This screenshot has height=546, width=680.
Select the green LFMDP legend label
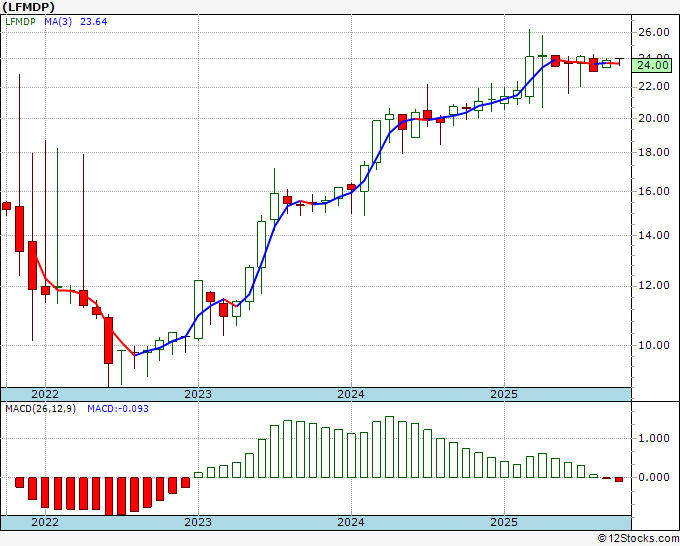point(20,22)
